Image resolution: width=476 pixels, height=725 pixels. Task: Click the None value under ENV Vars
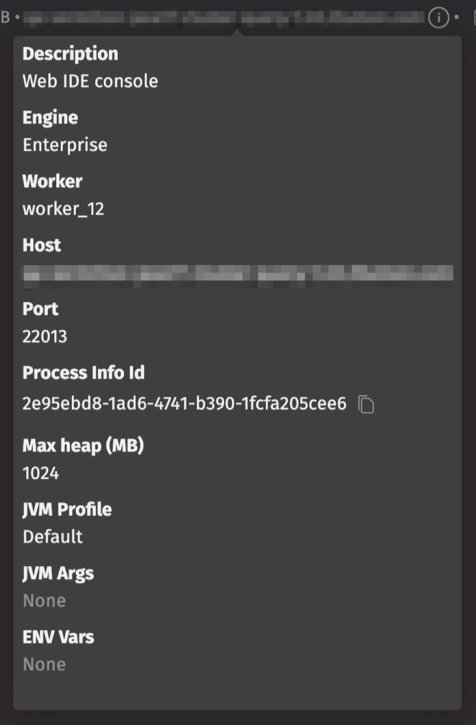[44, 664]
